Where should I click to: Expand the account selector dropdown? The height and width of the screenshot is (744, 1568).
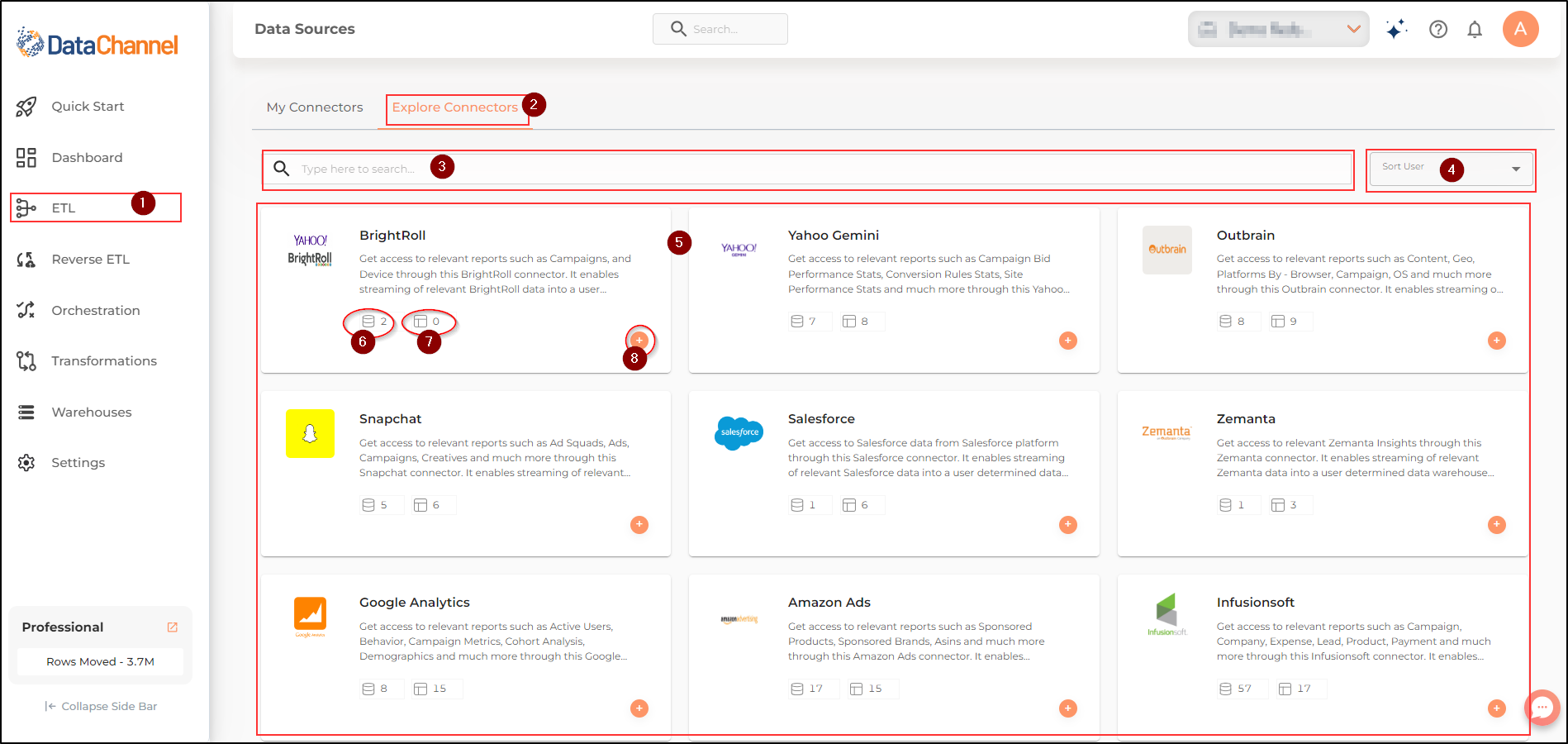pos(1278,30)
